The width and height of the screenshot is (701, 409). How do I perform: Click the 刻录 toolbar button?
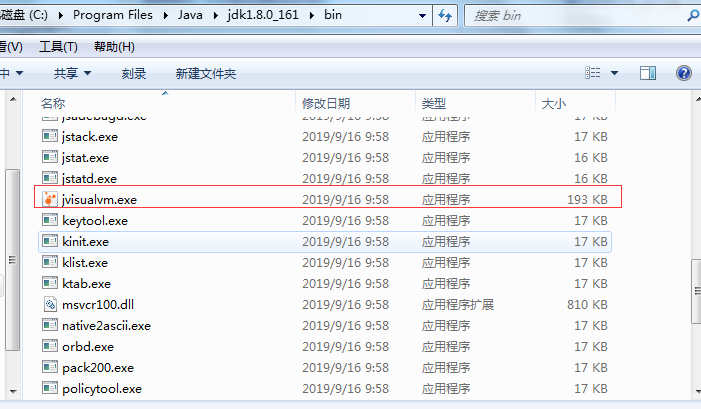tap(134, 73)
